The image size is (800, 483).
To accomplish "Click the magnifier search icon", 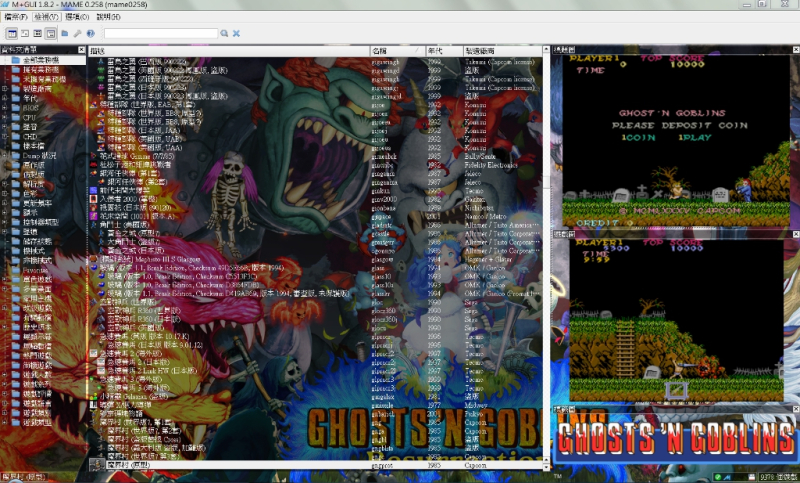I will pos(224,33).
